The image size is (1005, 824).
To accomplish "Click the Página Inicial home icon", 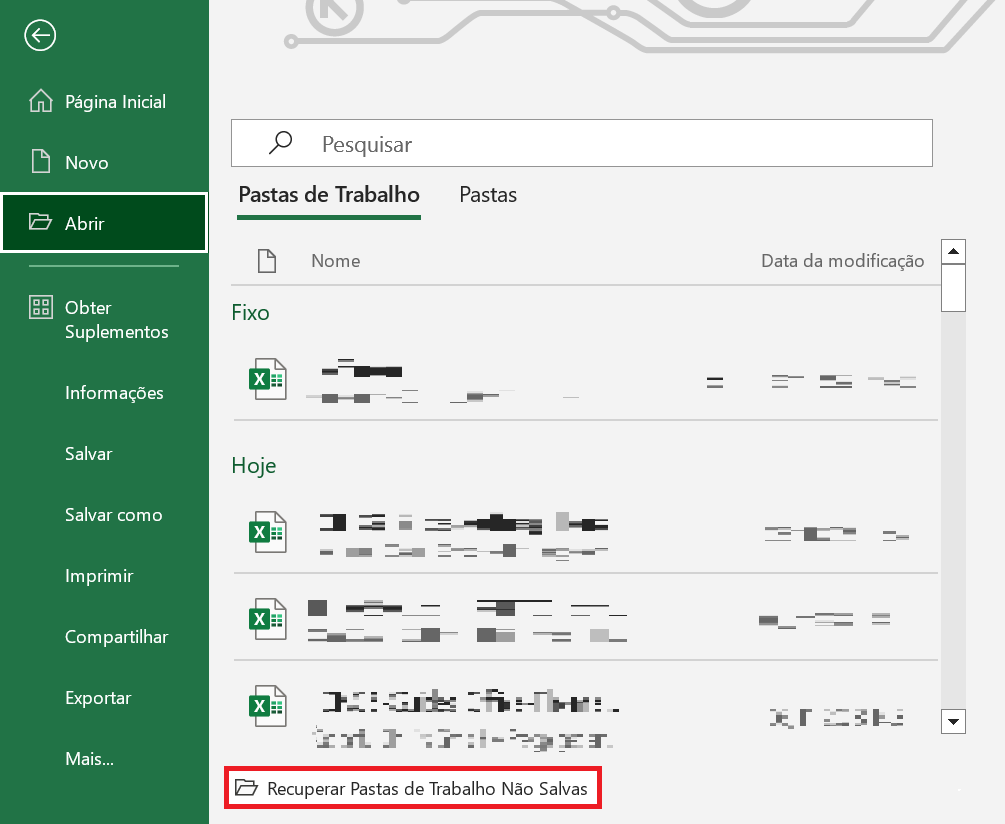I will pyautogui.click(x=40, y=102).
